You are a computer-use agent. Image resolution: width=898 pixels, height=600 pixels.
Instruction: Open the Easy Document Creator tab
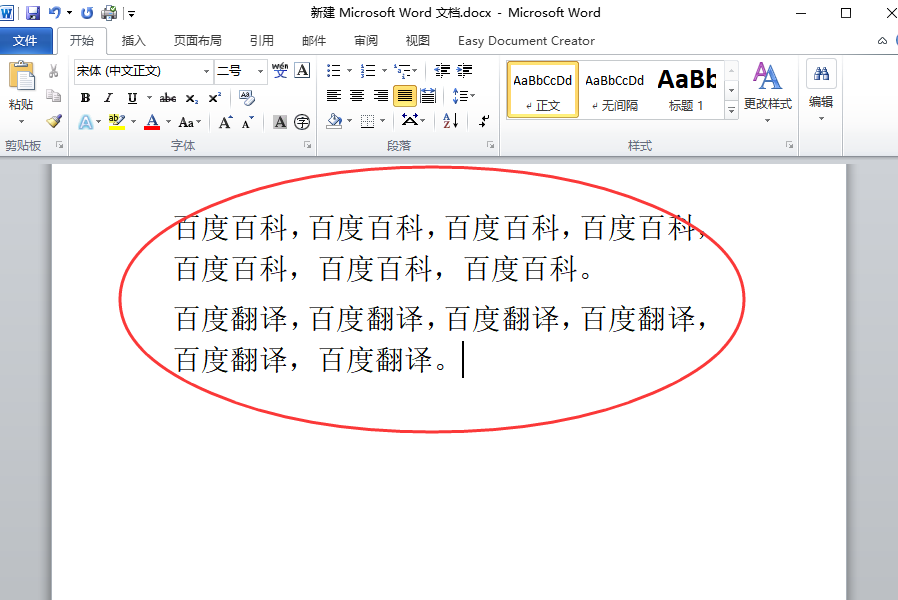pos(526,41)
